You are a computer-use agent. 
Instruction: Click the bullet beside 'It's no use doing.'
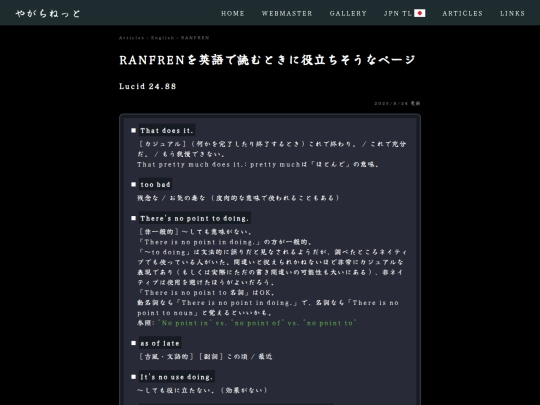tap(134, 377)
